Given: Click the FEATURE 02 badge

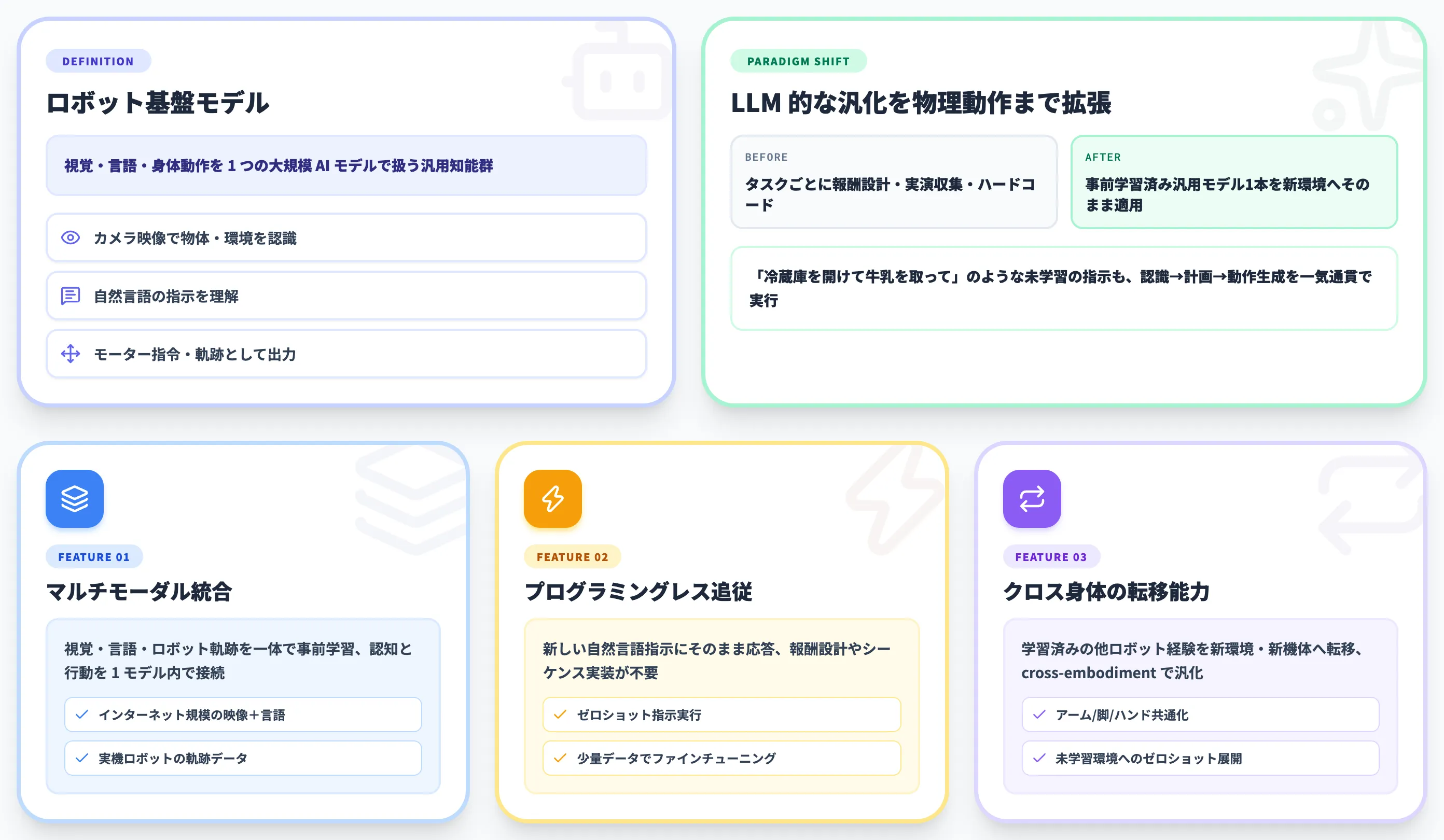Looking at the screenshot, I should [573, 557].
